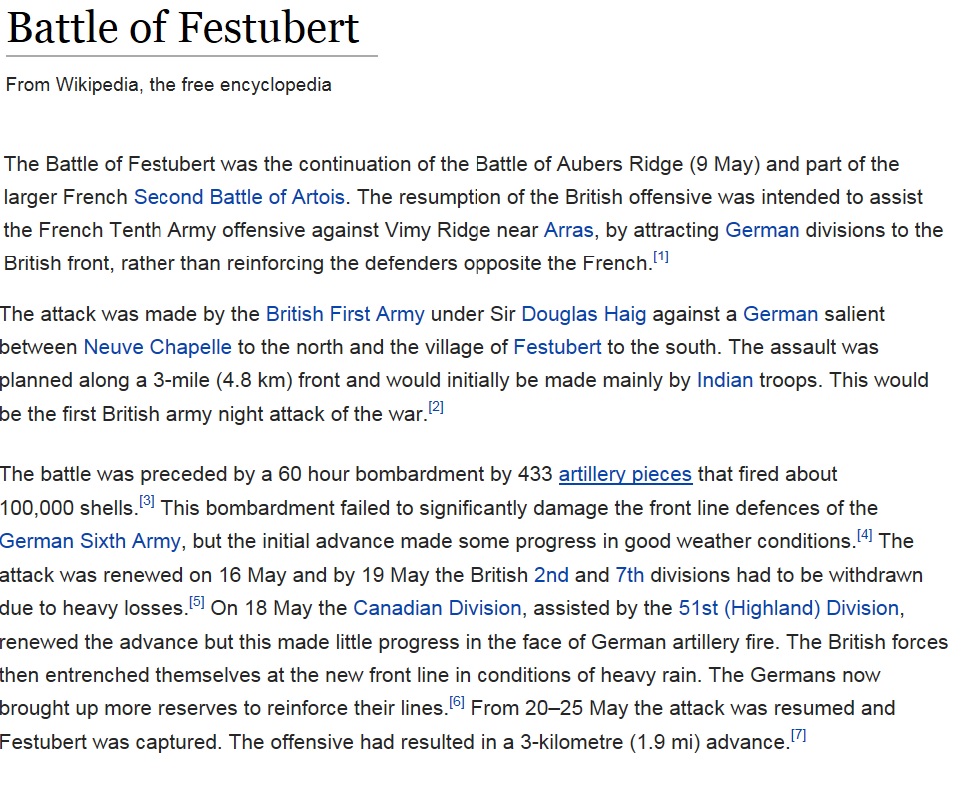This screenshot has height=800, width=972.
Task: Click the 2nd division link
Action: point(551,575)
